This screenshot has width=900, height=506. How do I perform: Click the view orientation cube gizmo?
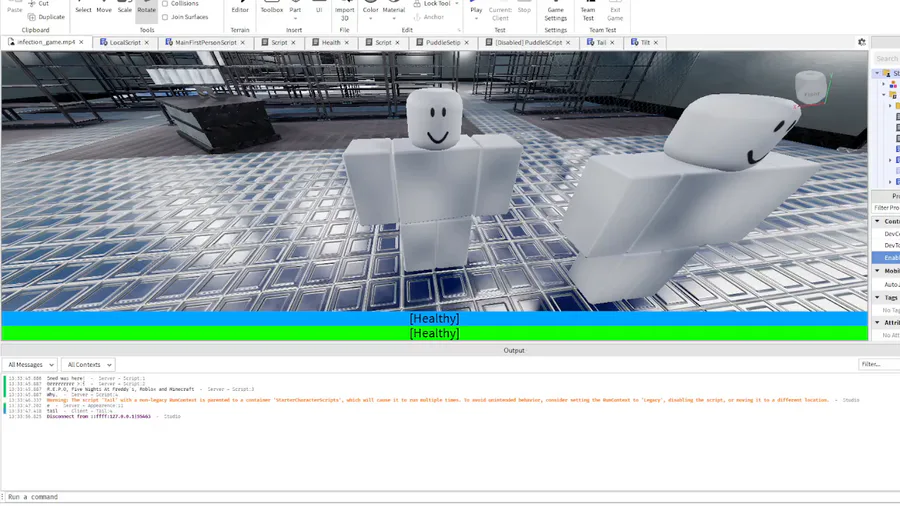[811, 88]
